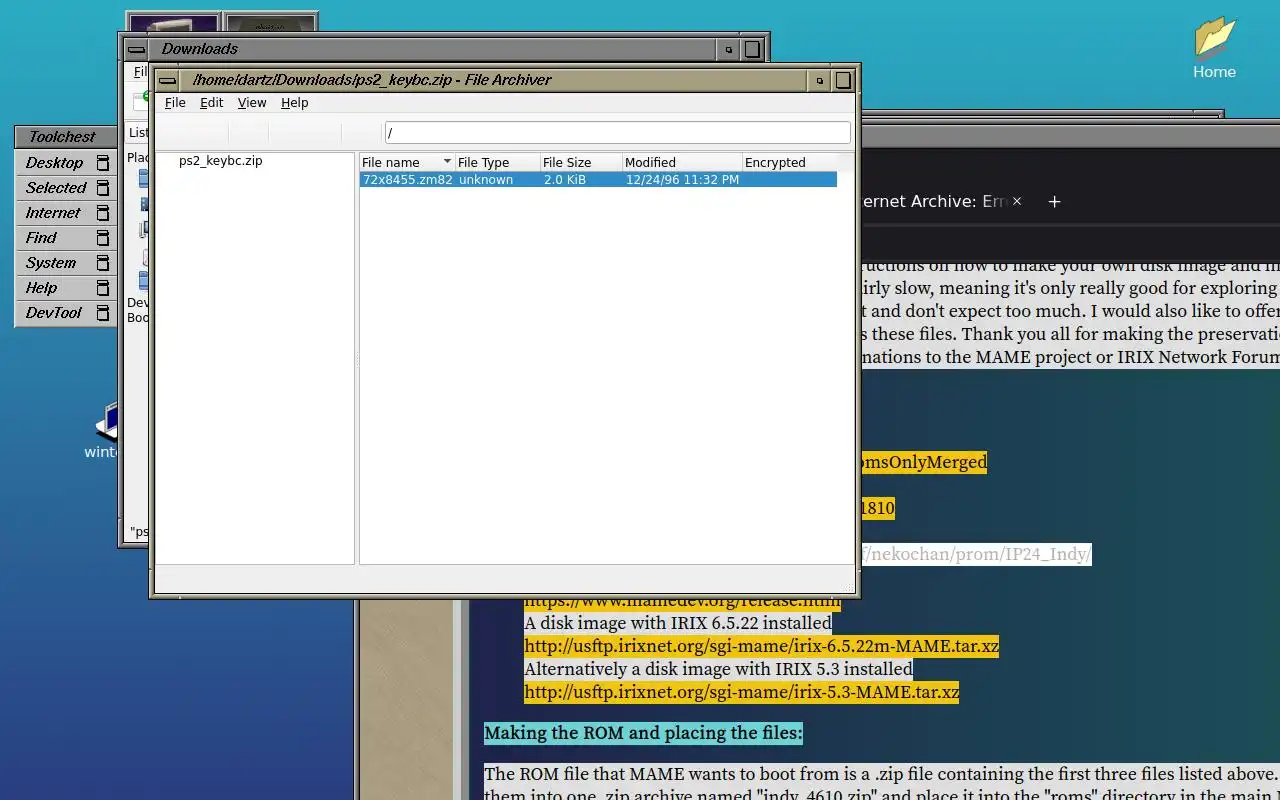Click 'A disk image with IRIX 6.5.22 installed'
The image size is (1280, 800).
(x=677, y=623)
